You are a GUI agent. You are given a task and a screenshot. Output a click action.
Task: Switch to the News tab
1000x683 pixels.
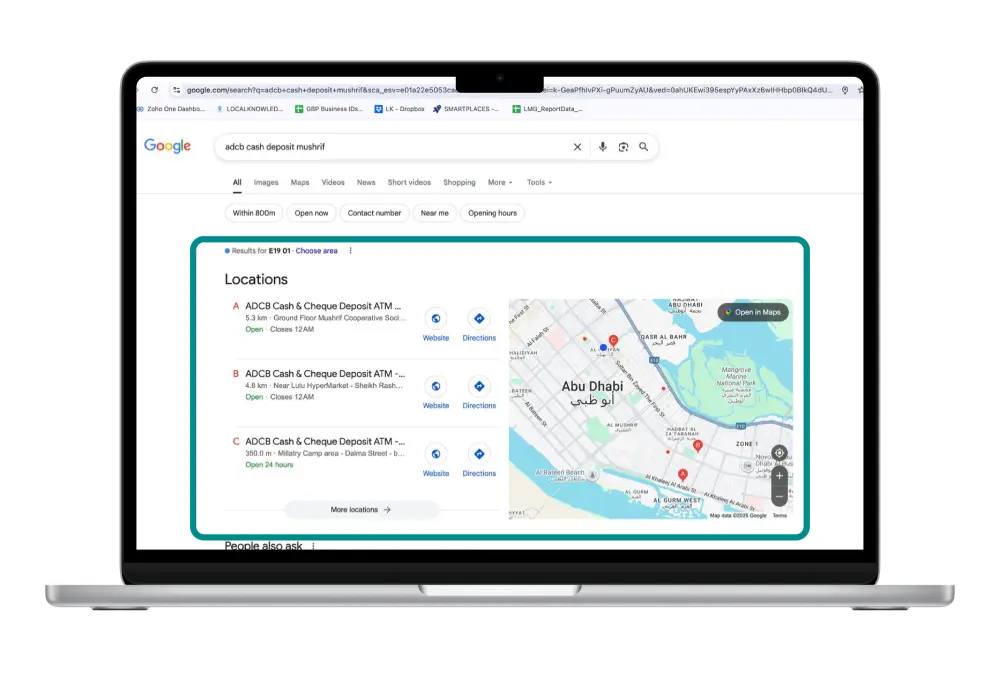pos(366,182)
